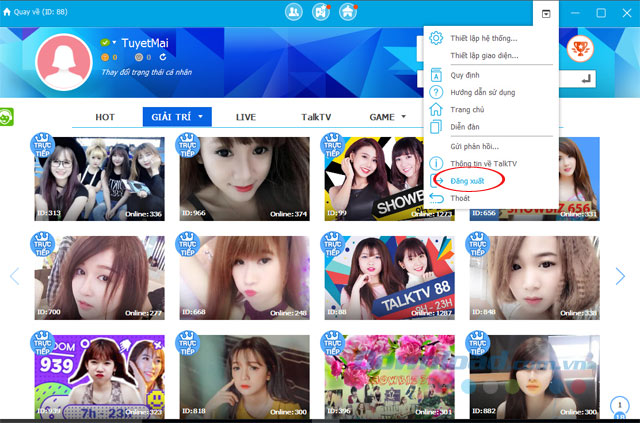The image size is (640, 423).
Task: Switch to the TalkTV tab
Action: (x=316, y=117)
